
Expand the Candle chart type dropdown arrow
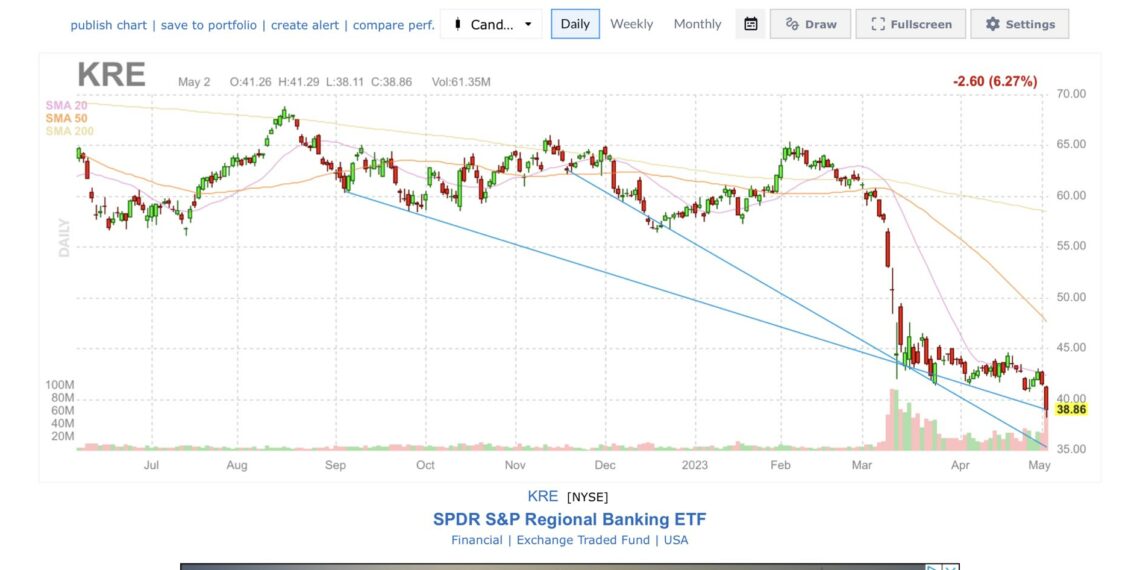click(x=529, y=24)
